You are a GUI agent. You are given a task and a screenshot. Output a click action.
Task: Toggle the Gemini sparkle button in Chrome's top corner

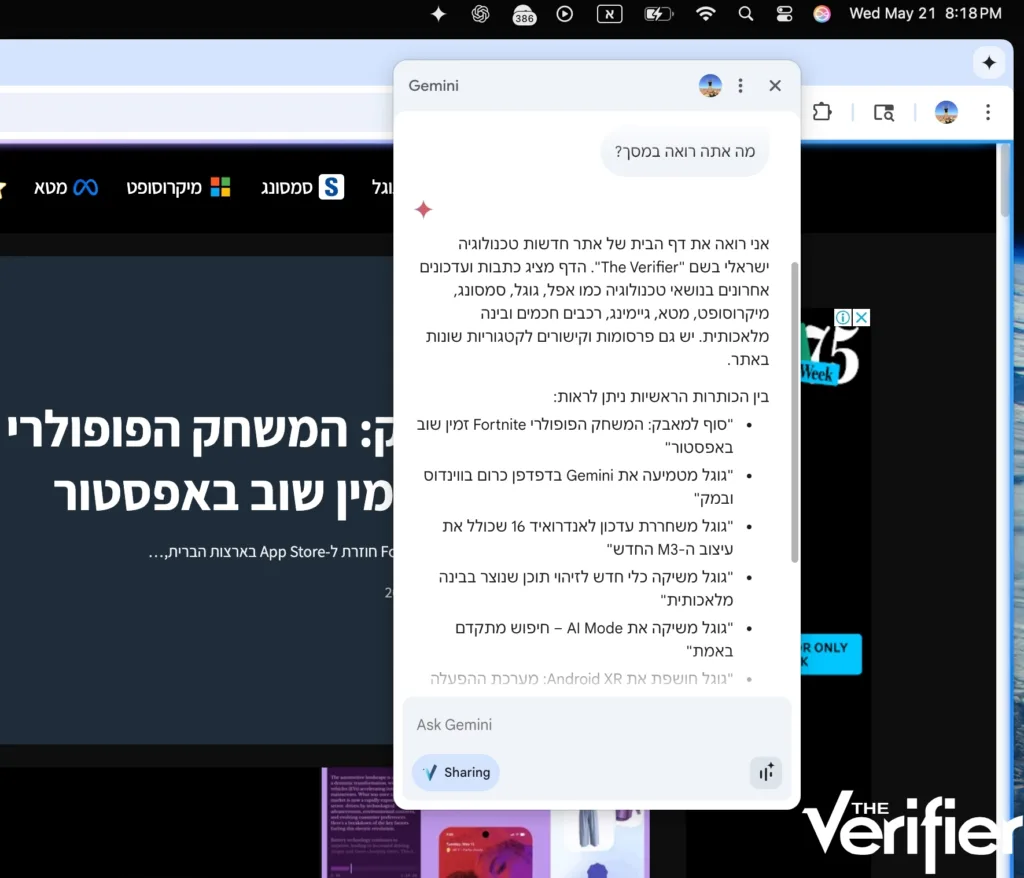[989, 63]
